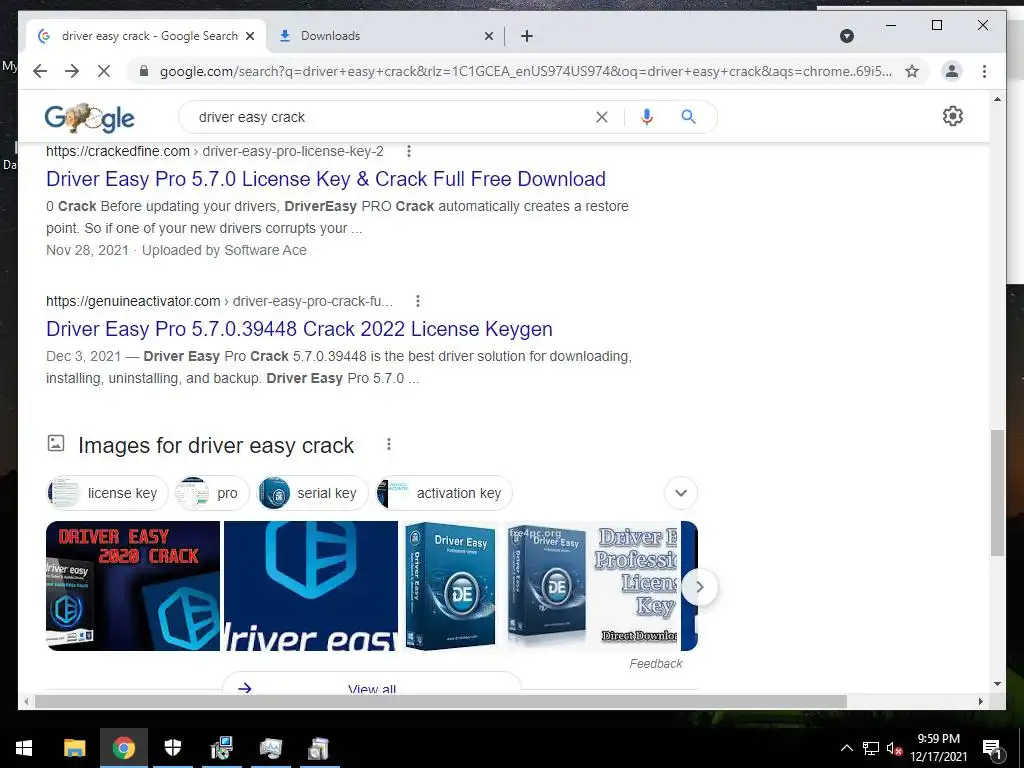The width and height of the screenshot is (1024, 768).
Task: Filter images by serial key chip
Action: coord(312,493)
